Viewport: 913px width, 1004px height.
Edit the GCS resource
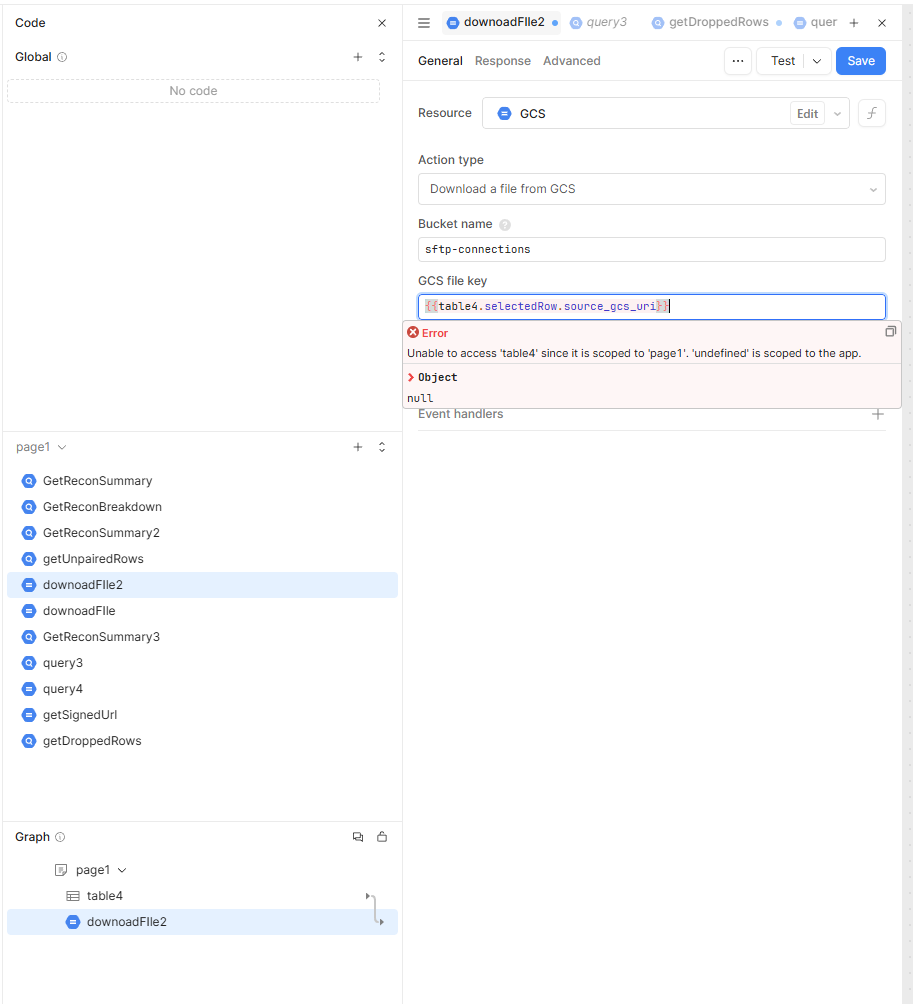807,114
